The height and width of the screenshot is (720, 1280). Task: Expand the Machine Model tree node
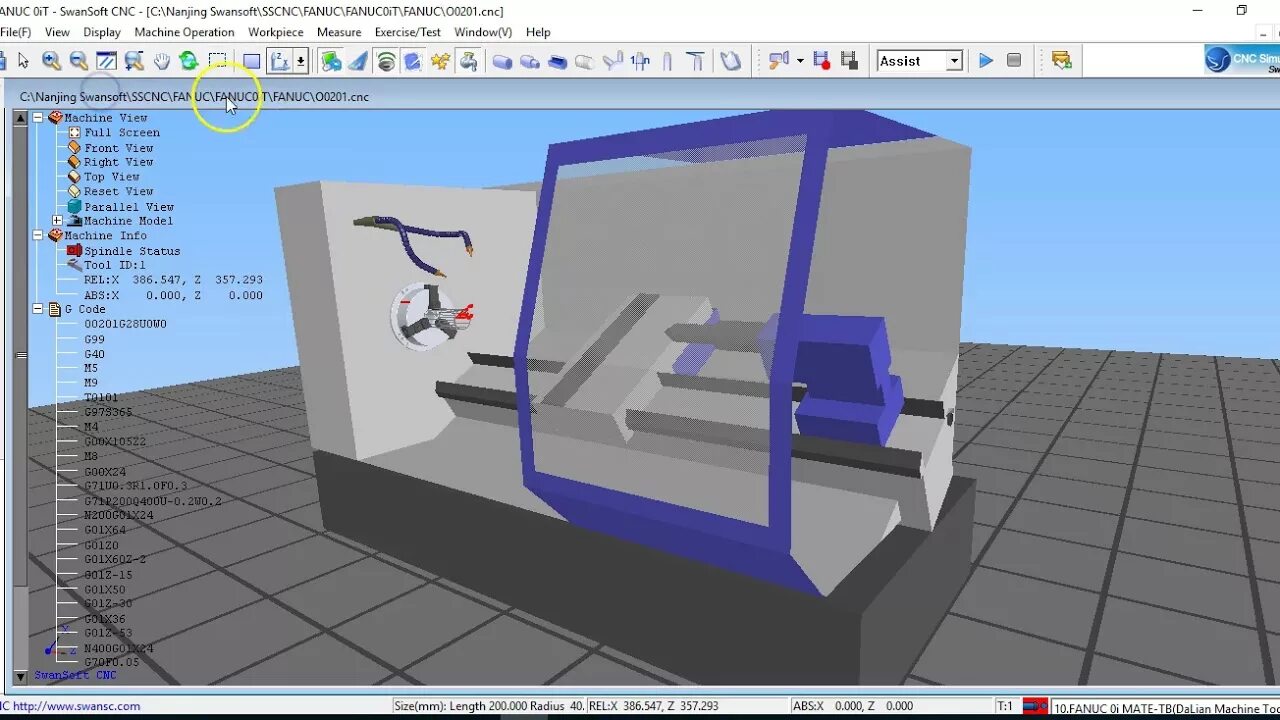pyautogui.click(x=57, y=220)
